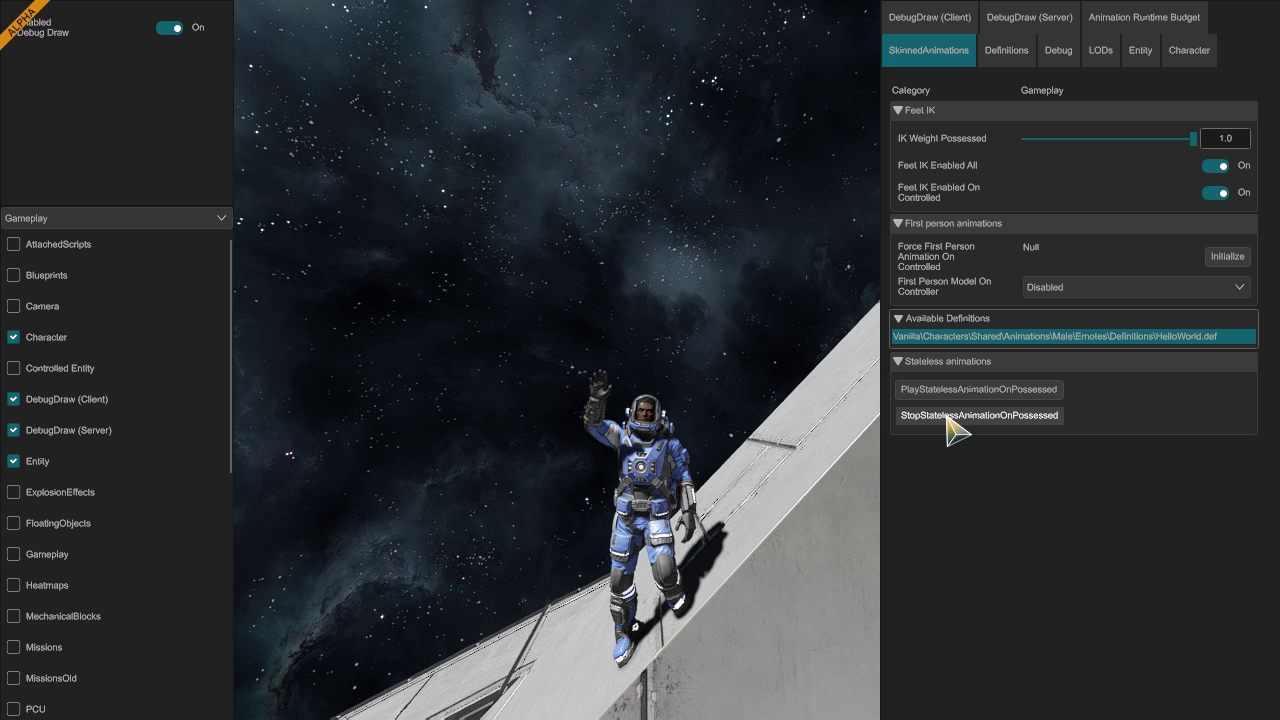Disable Feet IK Enabled All switch
This screenshot has height=720, width=1280.
(1215, 166)
